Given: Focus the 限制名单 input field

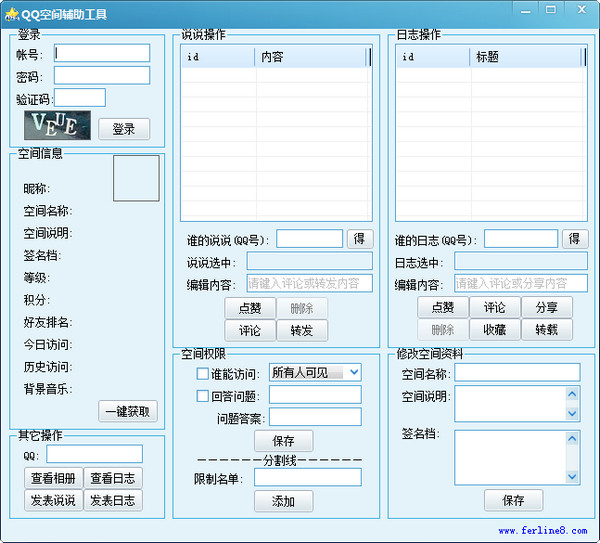Looking at the screenshot, I should [x=307, y=477].
